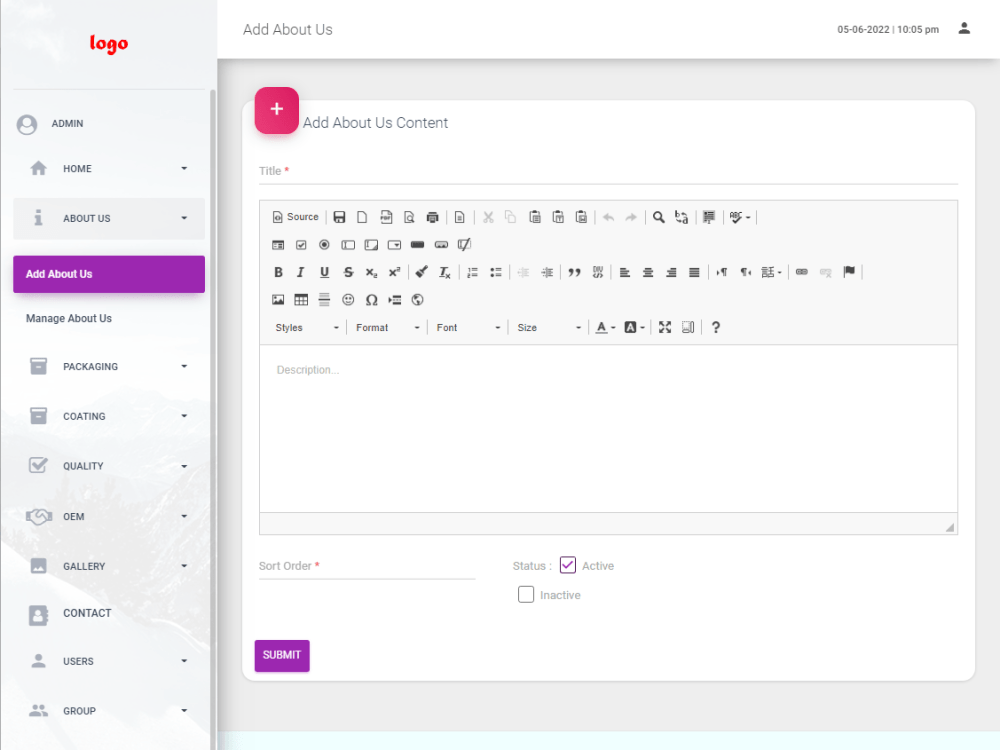
Task: Insert image icon in editor
Action: click(278, 300)
